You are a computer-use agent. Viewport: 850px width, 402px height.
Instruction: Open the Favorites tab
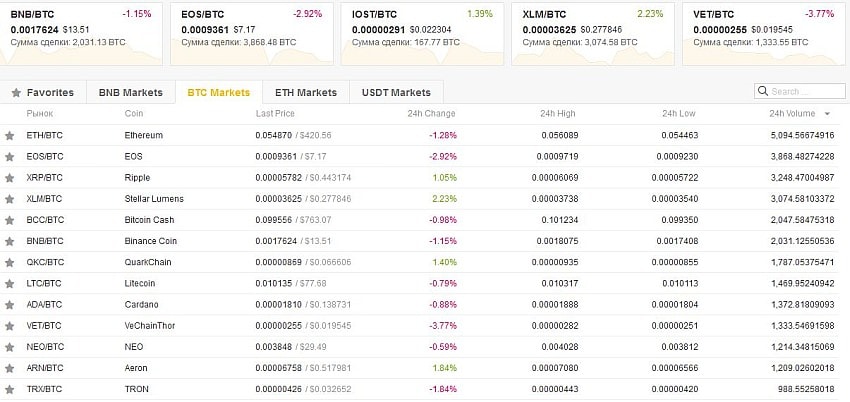[x=42, y=93]
